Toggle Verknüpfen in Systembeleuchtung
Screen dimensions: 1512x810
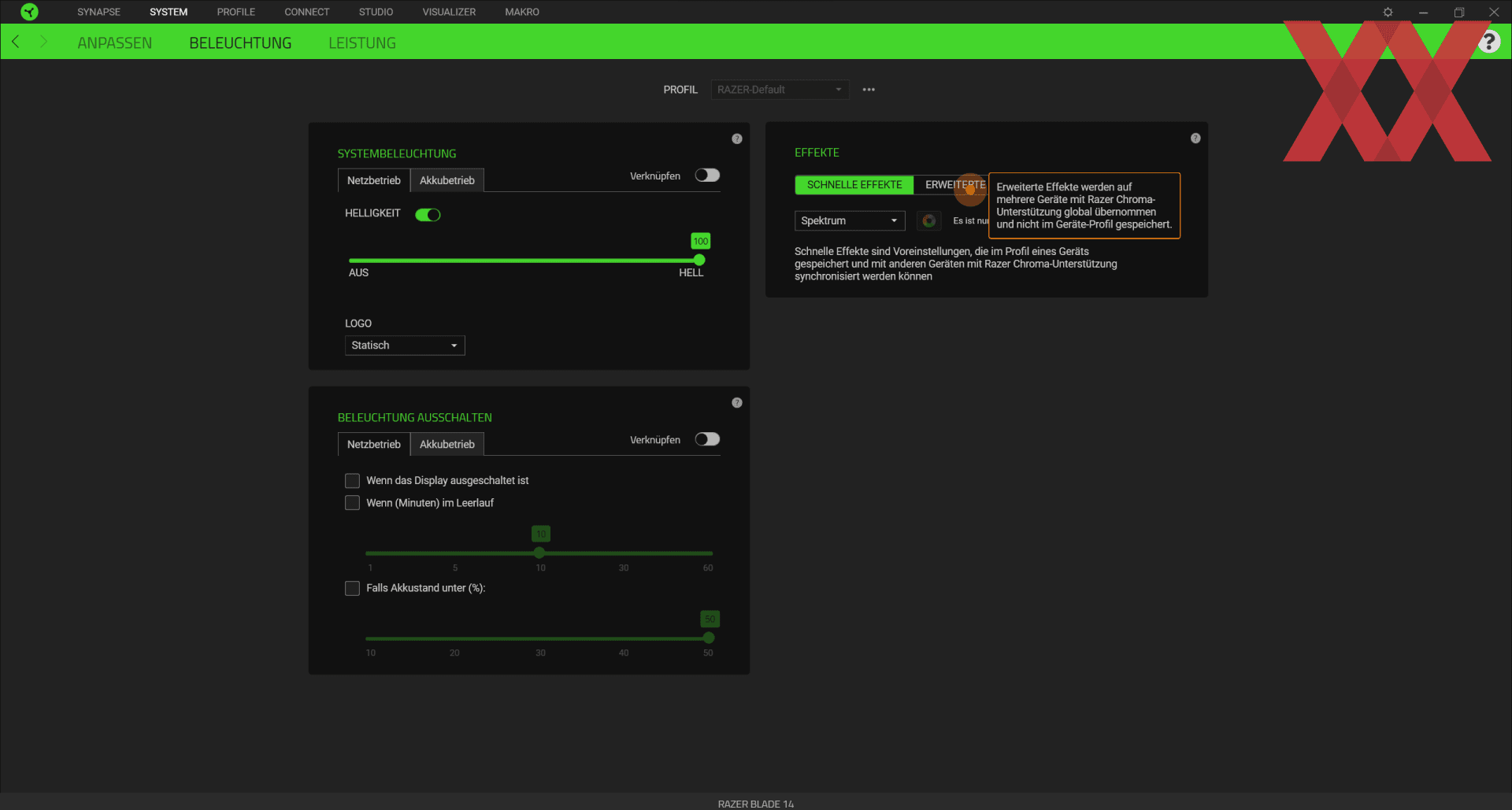(707, 176)
